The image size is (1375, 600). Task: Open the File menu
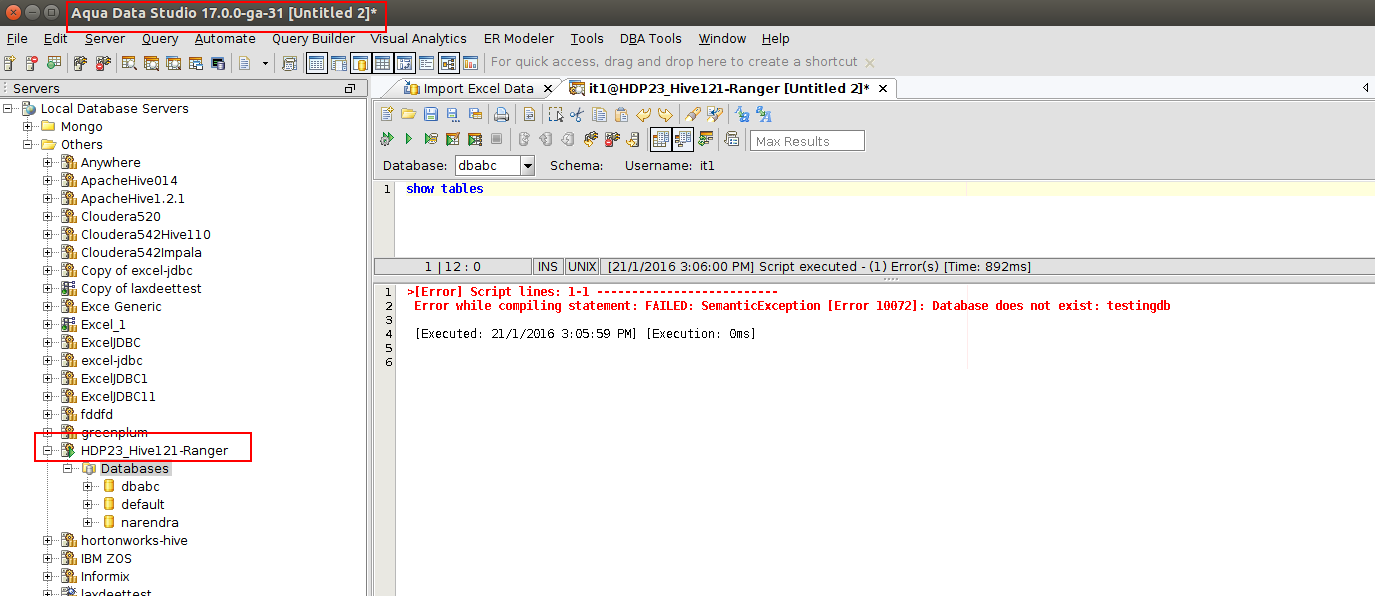click(x=17, y=38)
